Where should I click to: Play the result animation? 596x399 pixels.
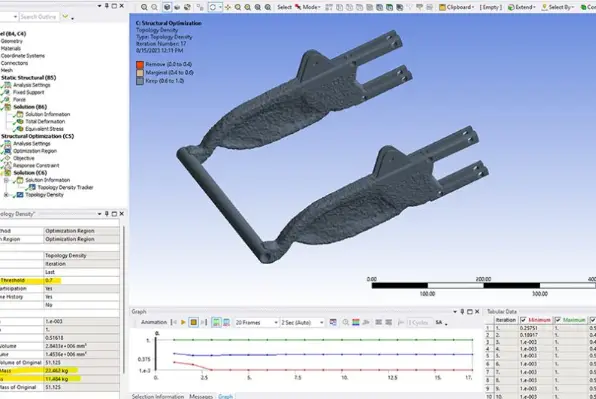(183, 322)
